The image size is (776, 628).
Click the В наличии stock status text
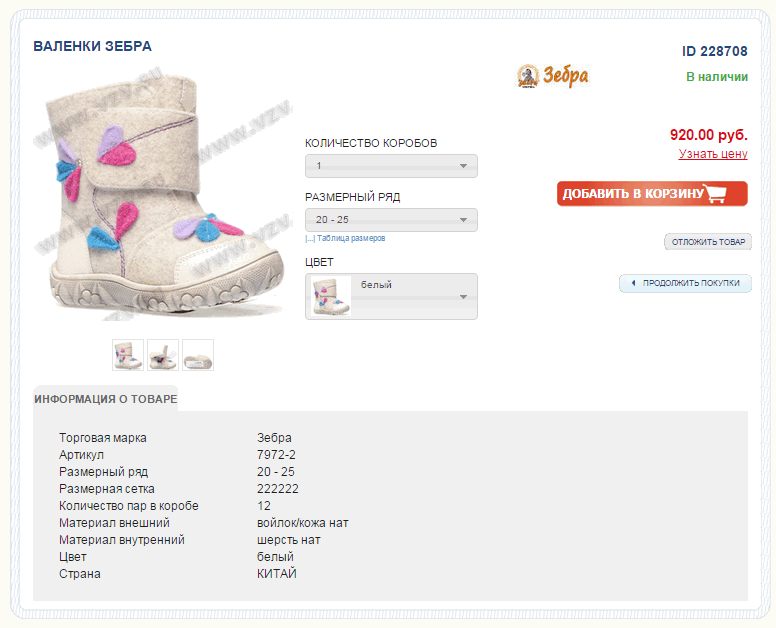coord(716,77)
